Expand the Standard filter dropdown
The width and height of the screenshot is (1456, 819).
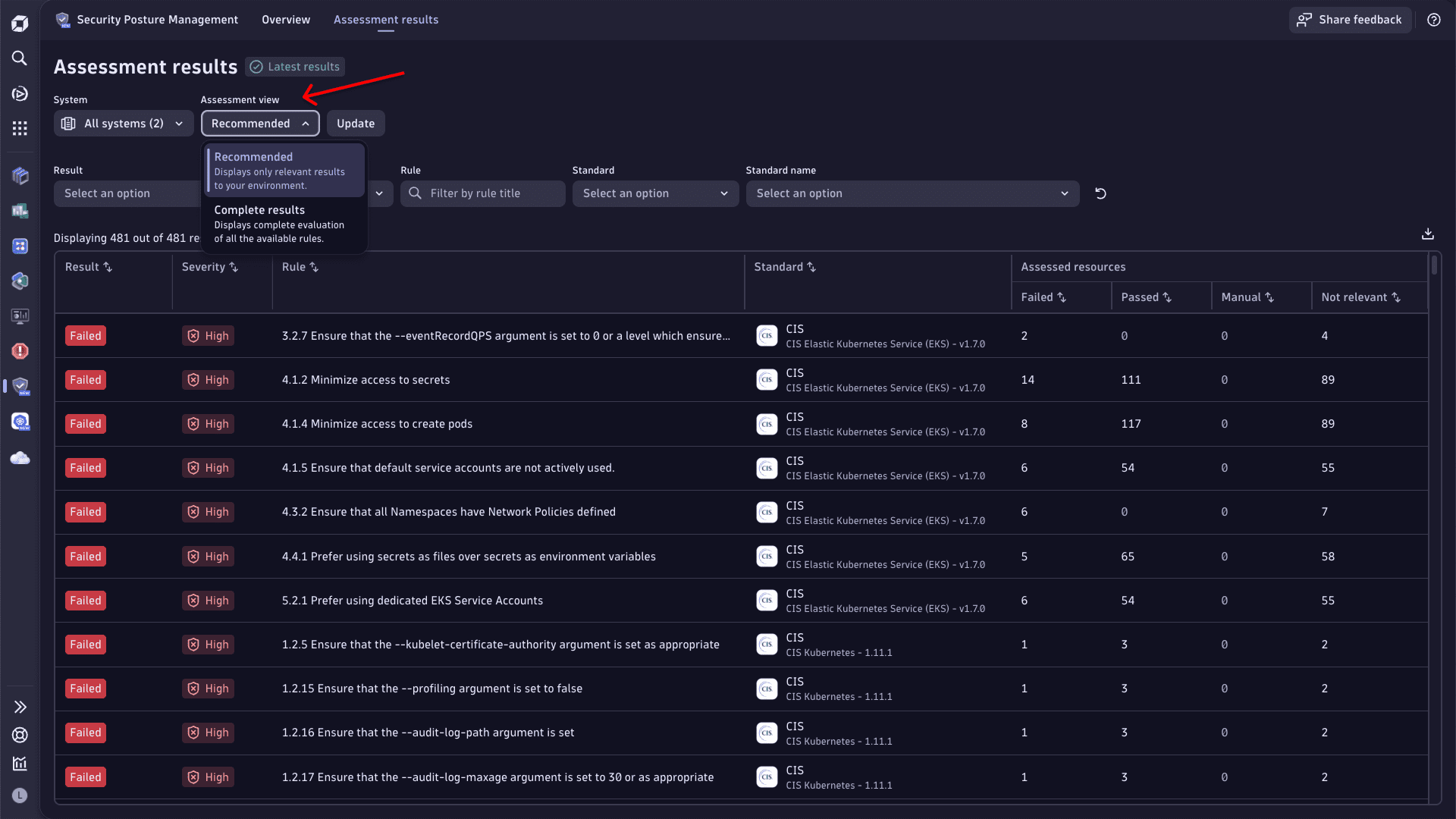coord(655,193)
